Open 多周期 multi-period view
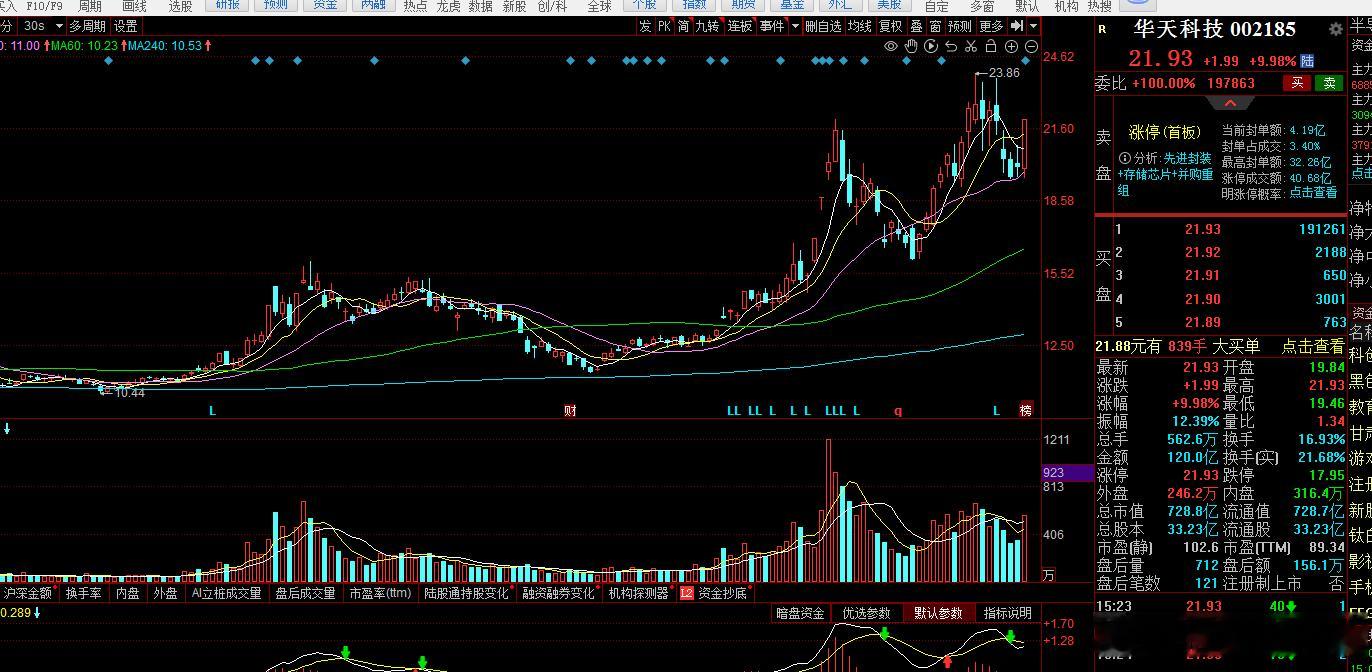Image resolution: width=1372 pixels, height=672 pixels. 87,26
